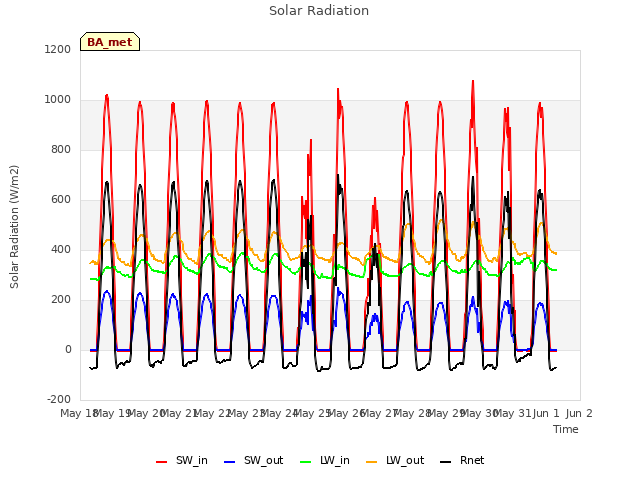
Task: Toggle the LW_out legend entry
Action: pos(395,461)
